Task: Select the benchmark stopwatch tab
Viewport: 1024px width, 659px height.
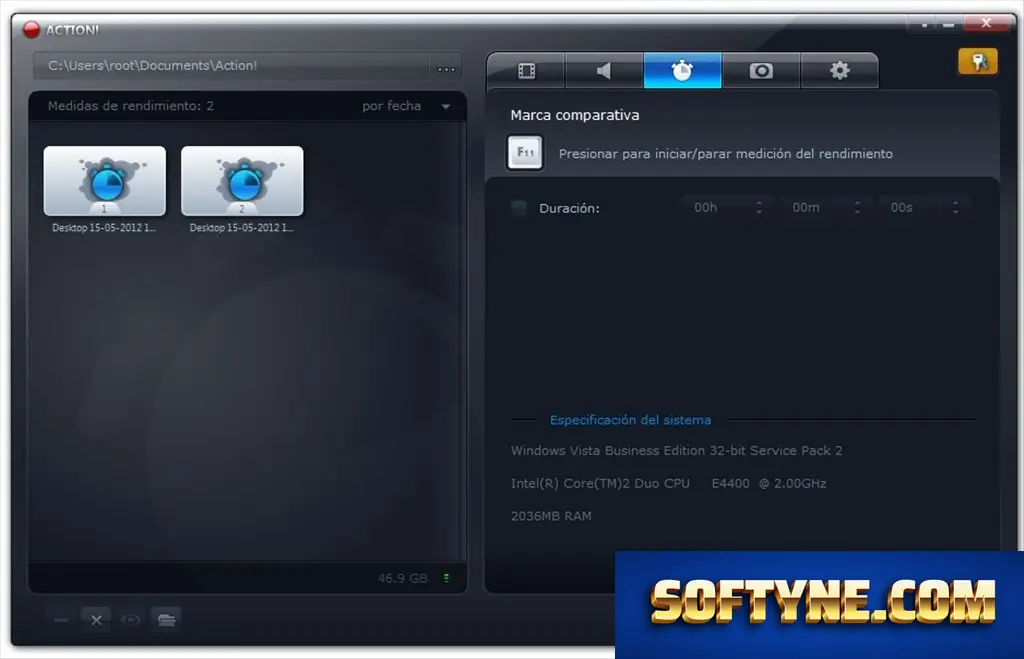Action: click(x=682, y=71)
